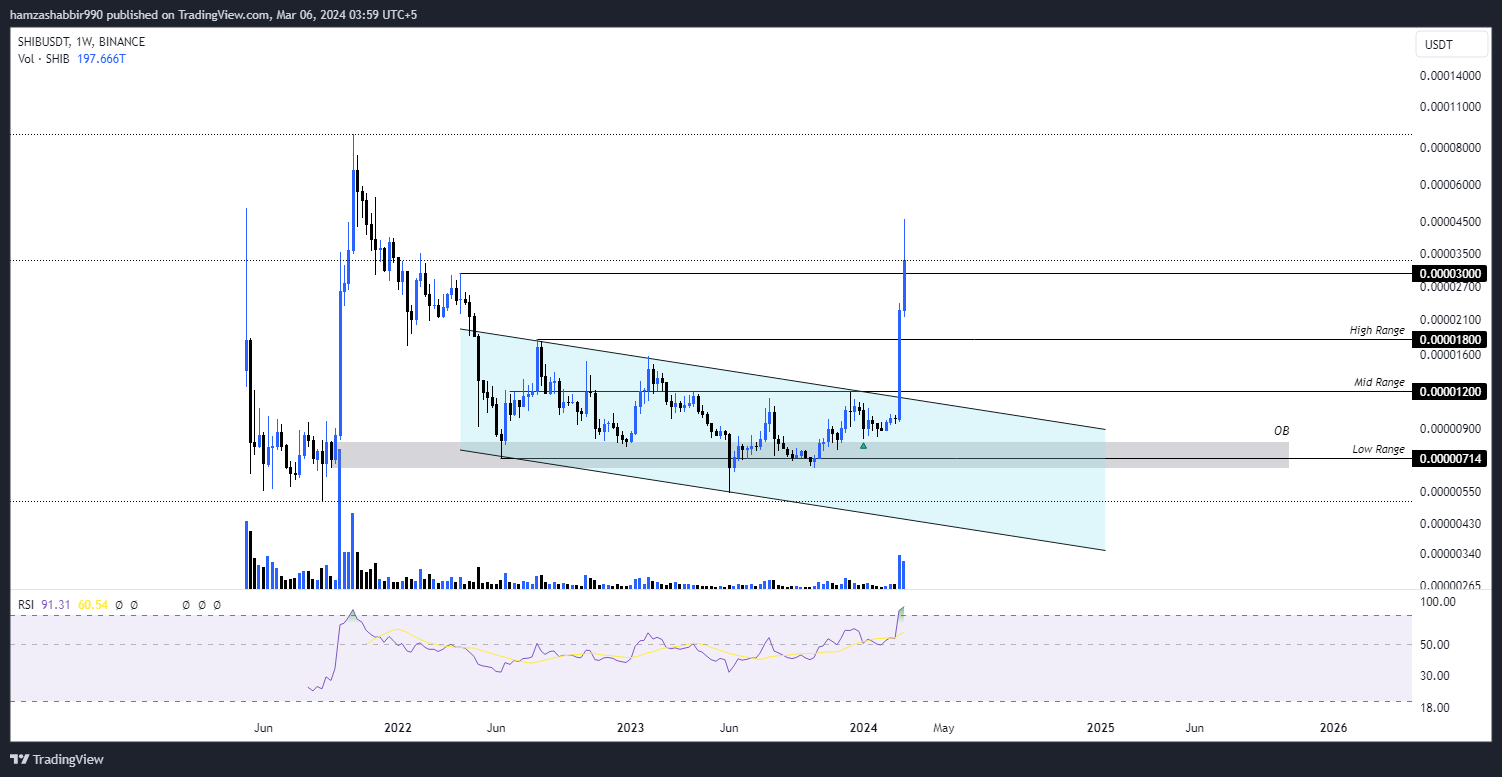Click the Vol · SHIB volume indicator label

click(x=44, y=59)
